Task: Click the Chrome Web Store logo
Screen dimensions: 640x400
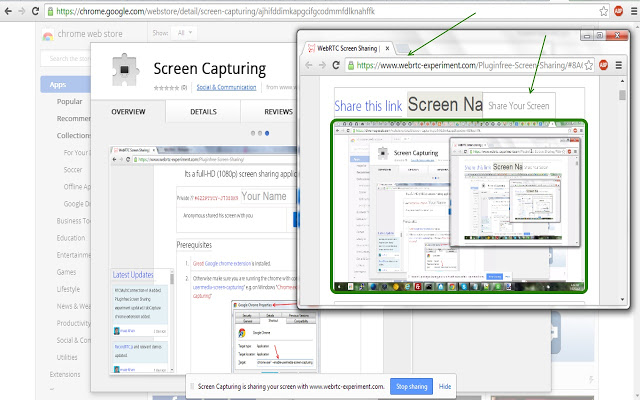Action: [x=82, y=34]
